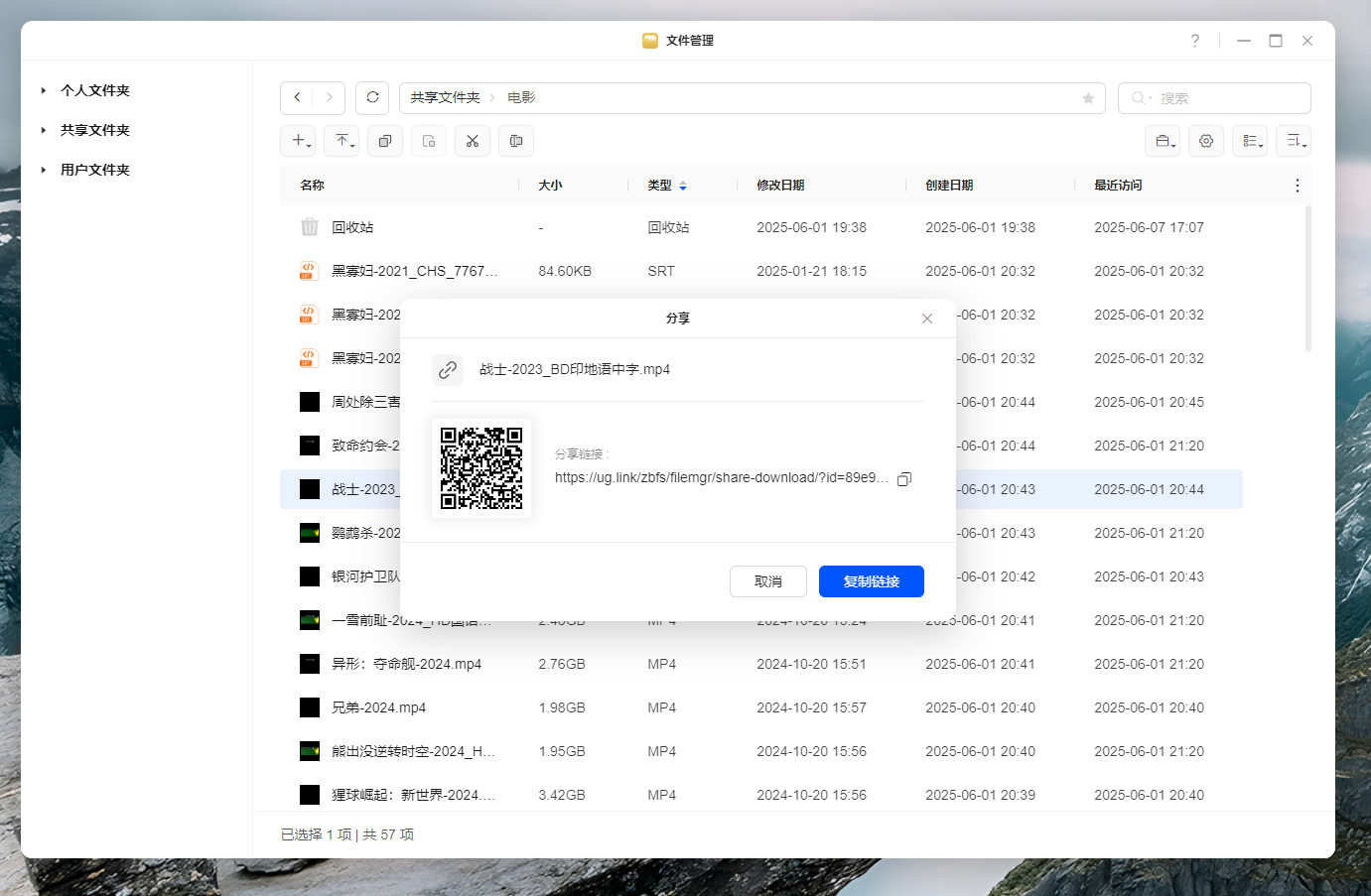Click the search magnifier icon

click(x=1138, y=98)
